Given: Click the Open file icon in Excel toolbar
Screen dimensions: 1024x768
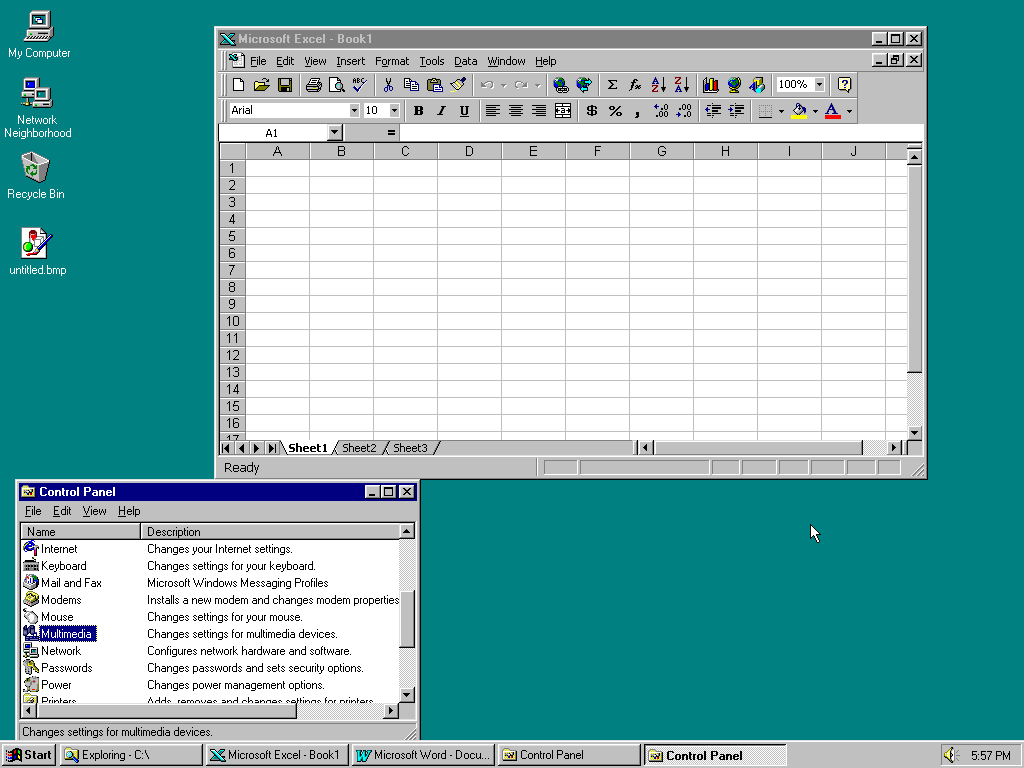Looking at the screenshot, I should pos(262,85).
